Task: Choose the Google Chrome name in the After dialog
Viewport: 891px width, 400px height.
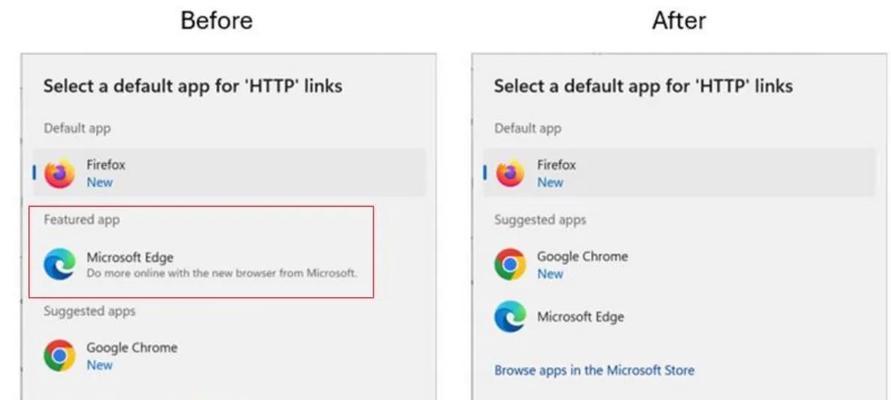Action: (582, 256)
